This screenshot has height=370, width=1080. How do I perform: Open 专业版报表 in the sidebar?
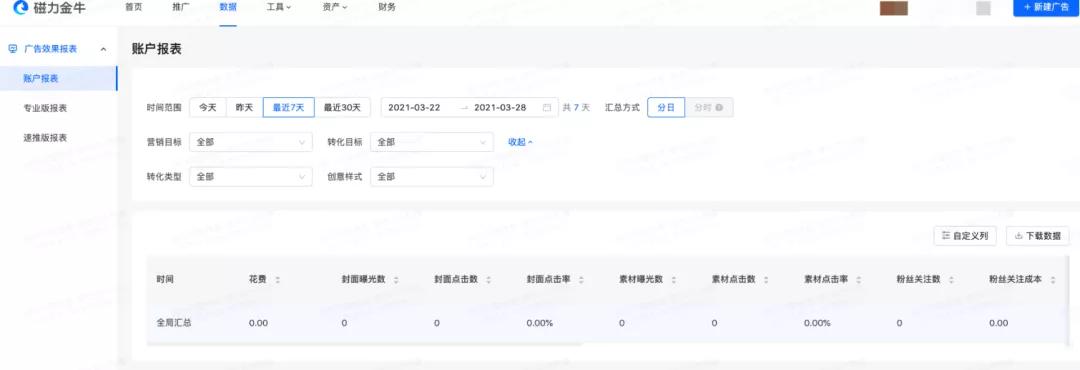tap(45, 108)
